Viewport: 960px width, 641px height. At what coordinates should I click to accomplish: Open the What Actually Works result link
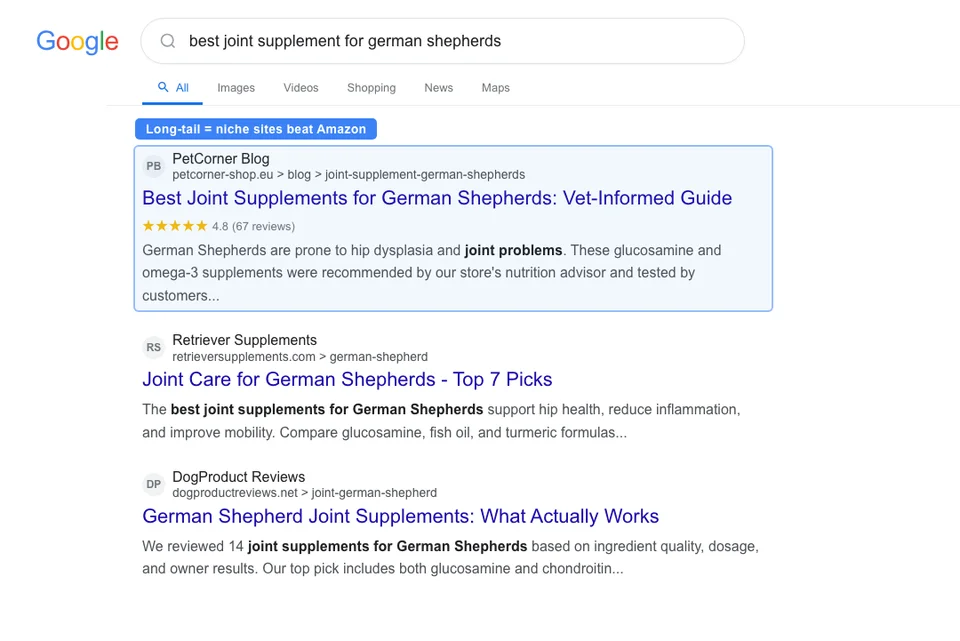coord(400,516)
